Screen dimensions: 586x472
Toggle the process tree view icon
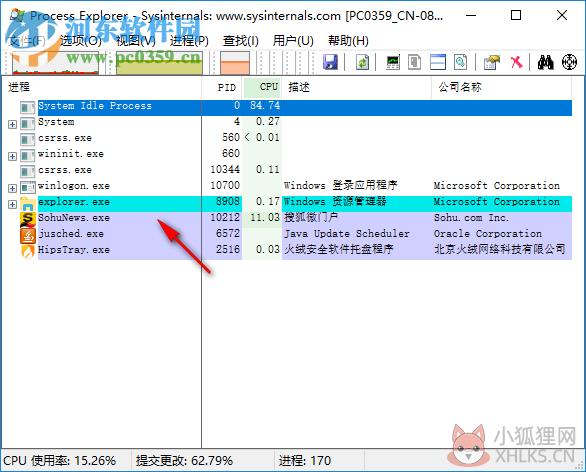[414, 62]
